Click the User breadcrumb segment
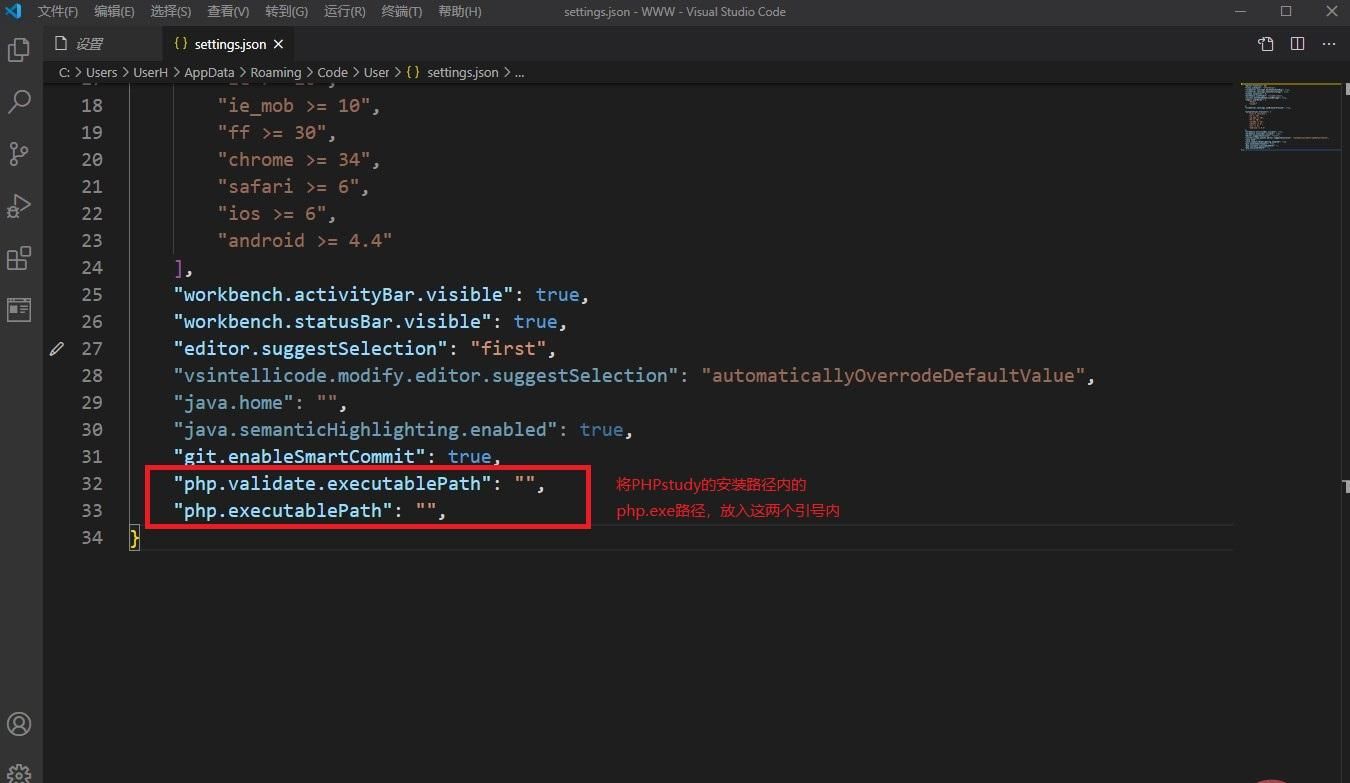This screenshot has height=783, width=1350. pos(376,72)
